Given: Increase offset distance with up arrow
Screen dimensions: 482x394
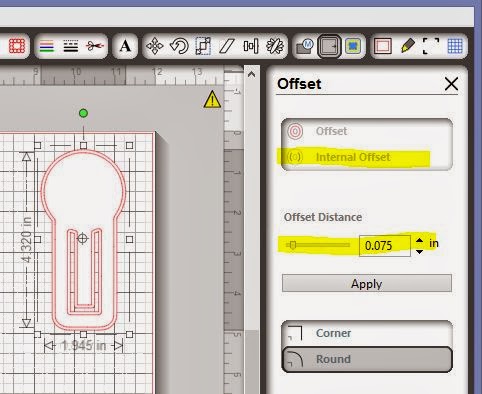Looking at the screenshot, I should 420,240.
